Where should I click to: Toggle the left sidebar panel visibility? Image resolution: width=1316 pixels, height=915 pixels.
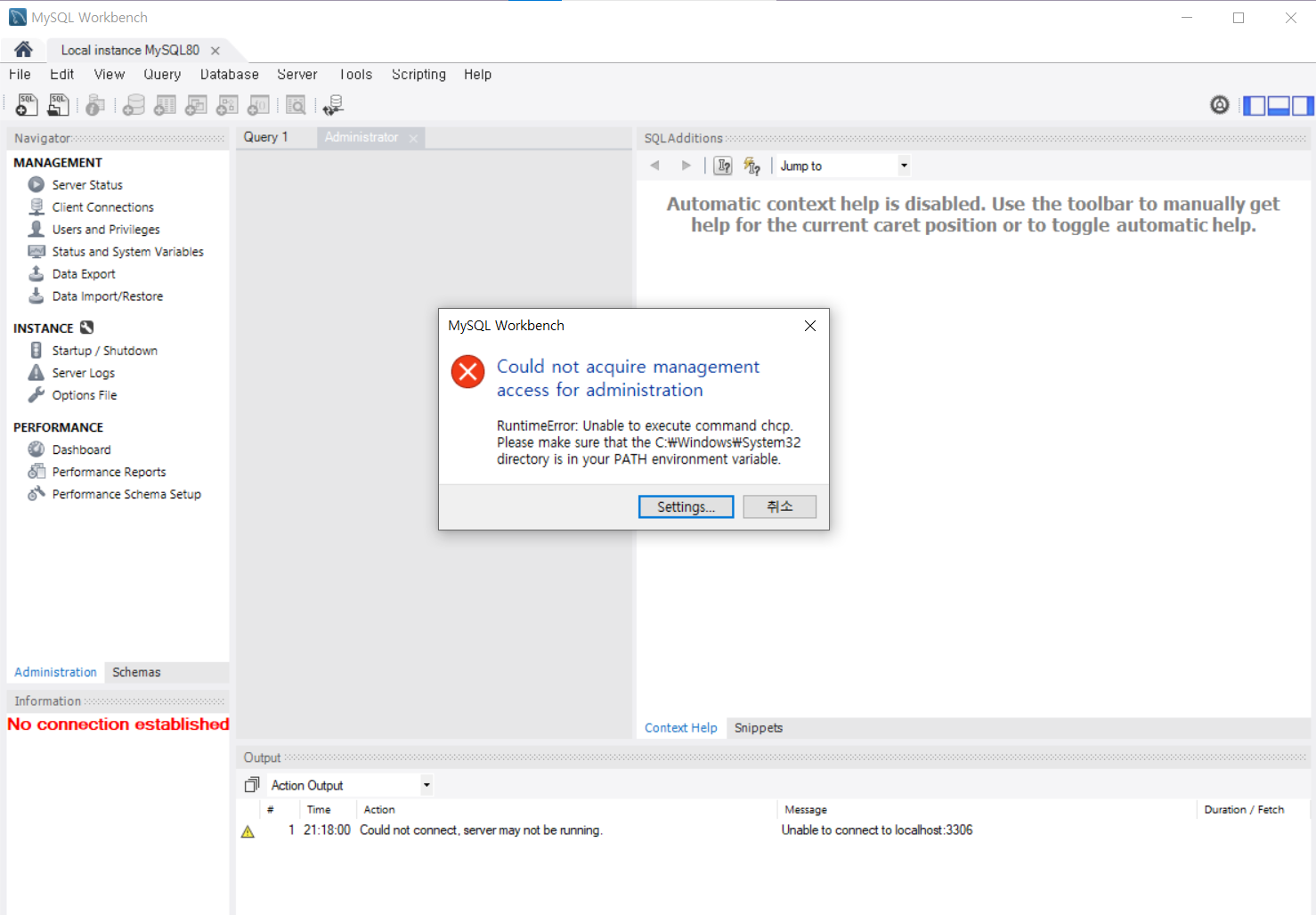[x=1254, y=105]
